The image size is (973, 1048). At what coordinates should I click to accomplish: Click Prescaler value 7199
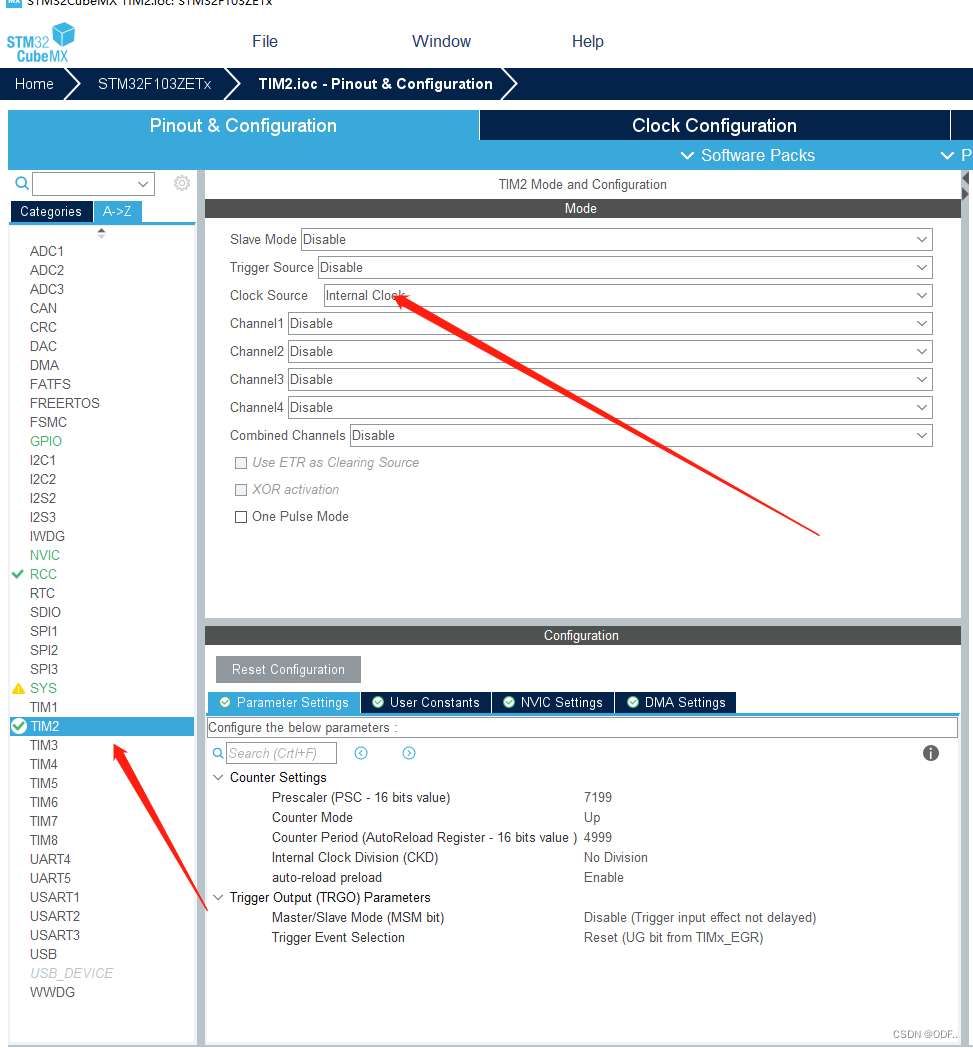pos(597,797)
